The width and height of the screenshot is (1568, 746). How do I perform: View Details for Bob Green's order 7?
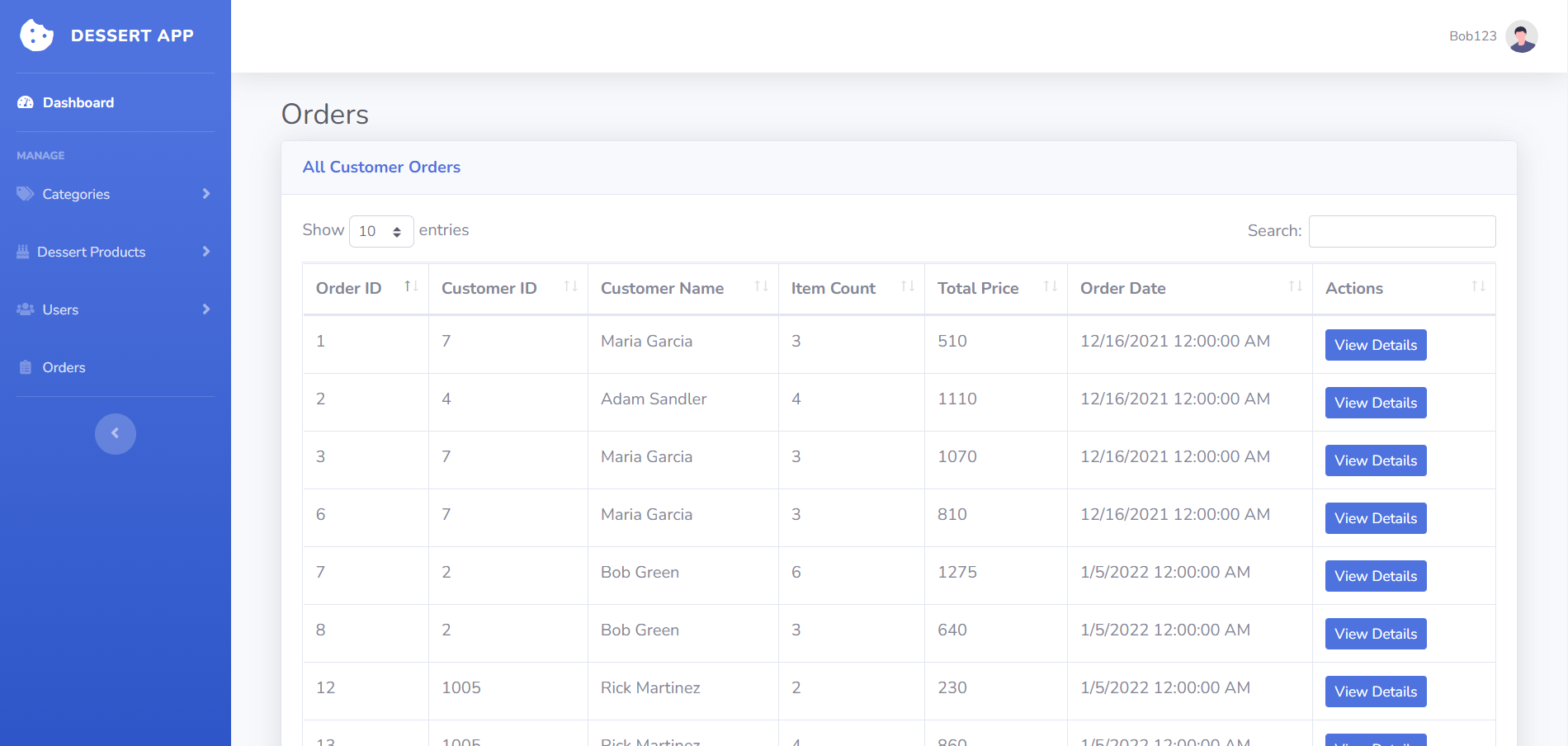pos(1375,575)
